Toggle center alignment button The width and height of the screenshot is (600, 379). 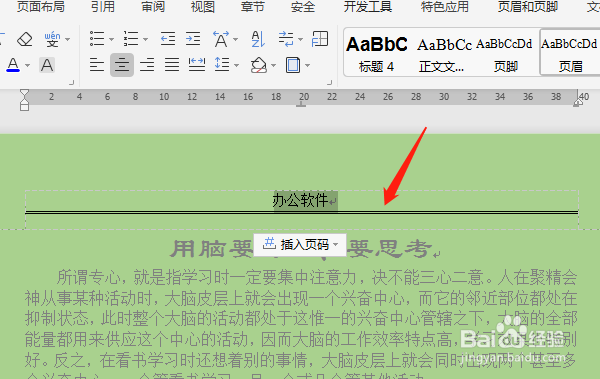pyautogui.click(x=122, y=65)
